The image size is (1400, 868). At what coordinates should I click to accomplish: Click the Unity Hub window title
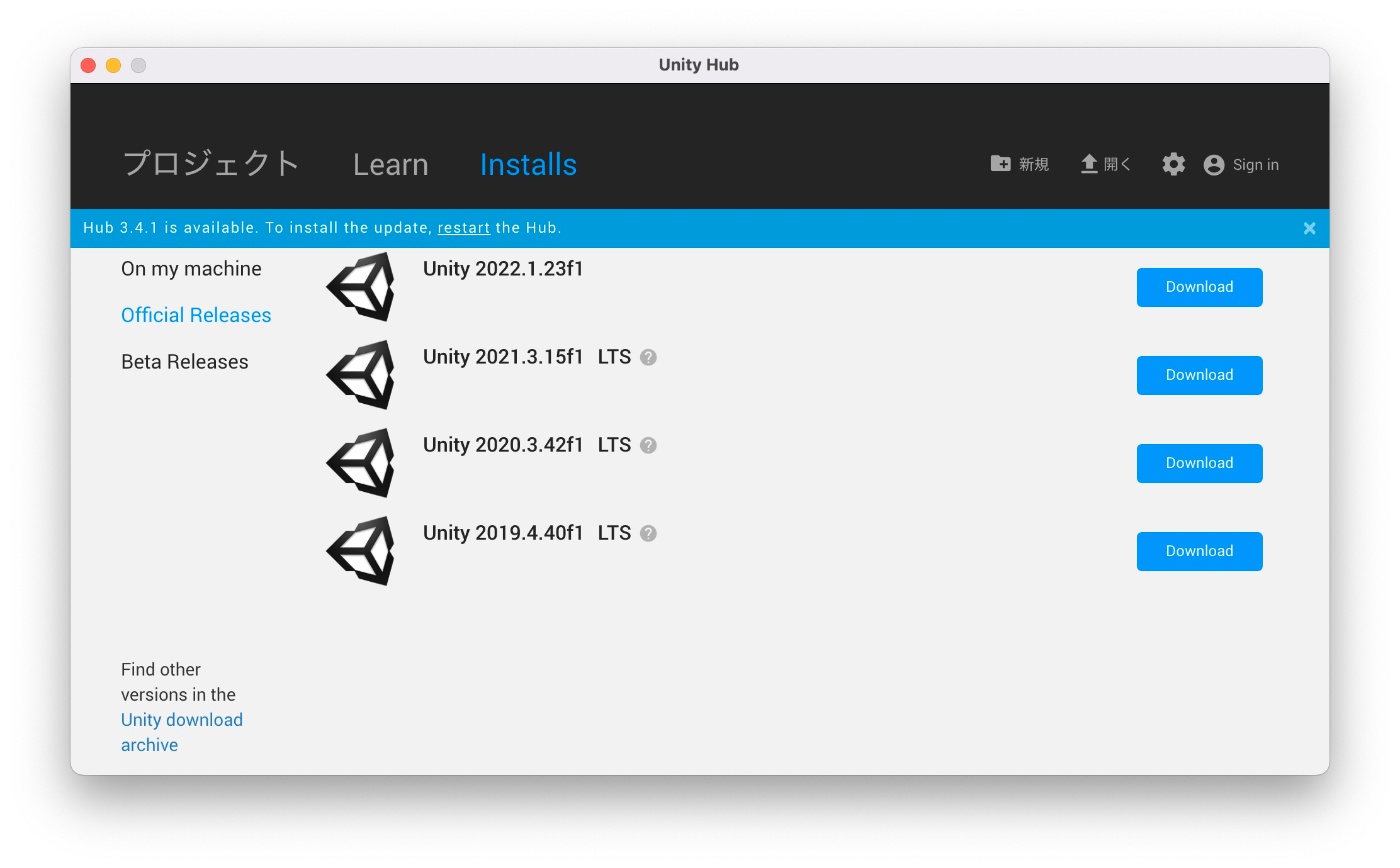coord(699,65)
